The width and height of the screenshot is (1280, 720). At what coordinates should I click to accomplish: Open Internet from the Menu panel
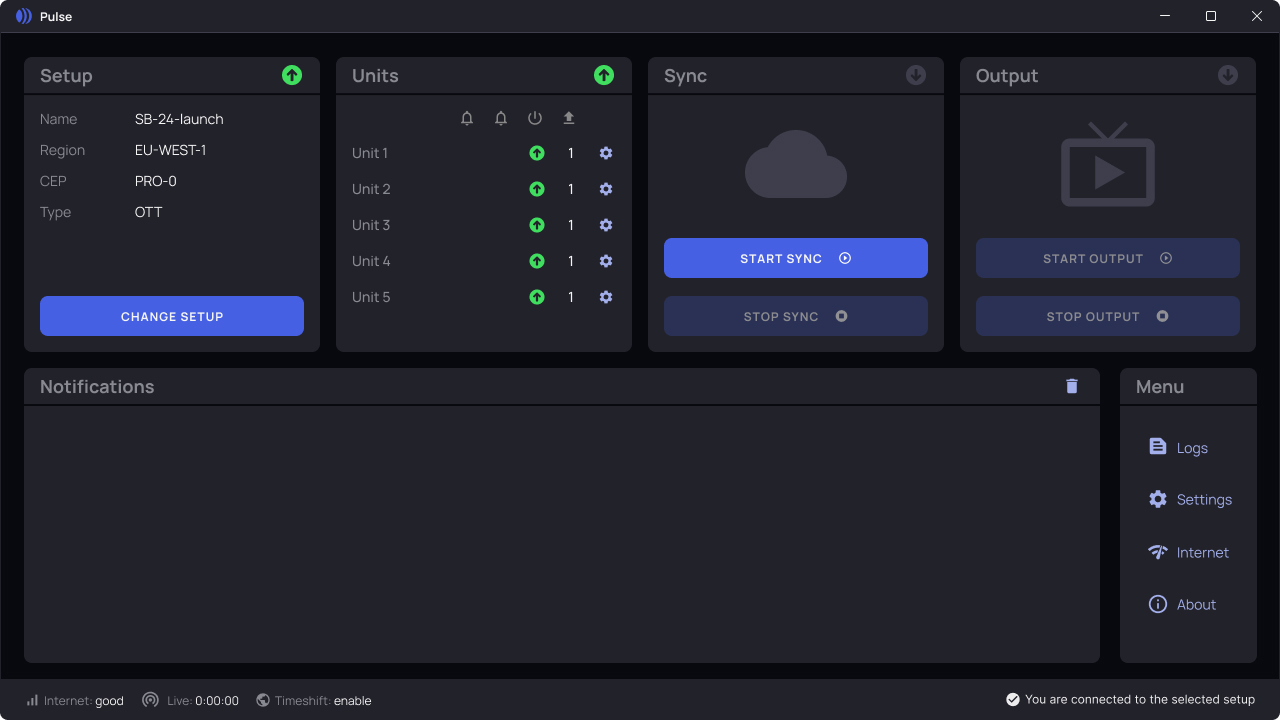click(1189, 552)
